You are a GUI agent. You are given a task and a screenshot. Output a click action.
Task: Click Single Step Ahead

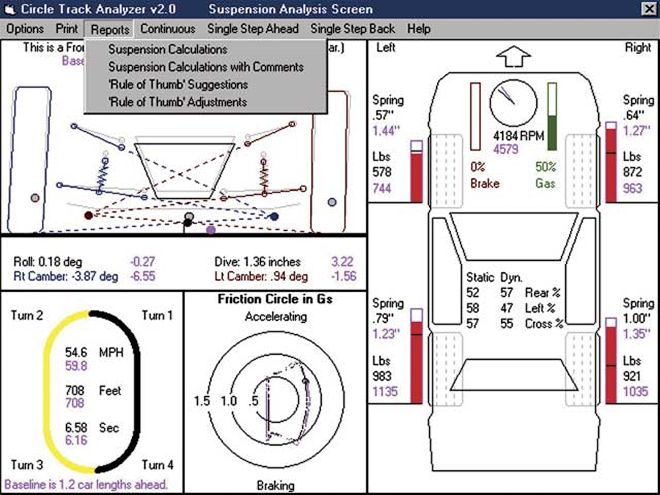tap(253, 29)
